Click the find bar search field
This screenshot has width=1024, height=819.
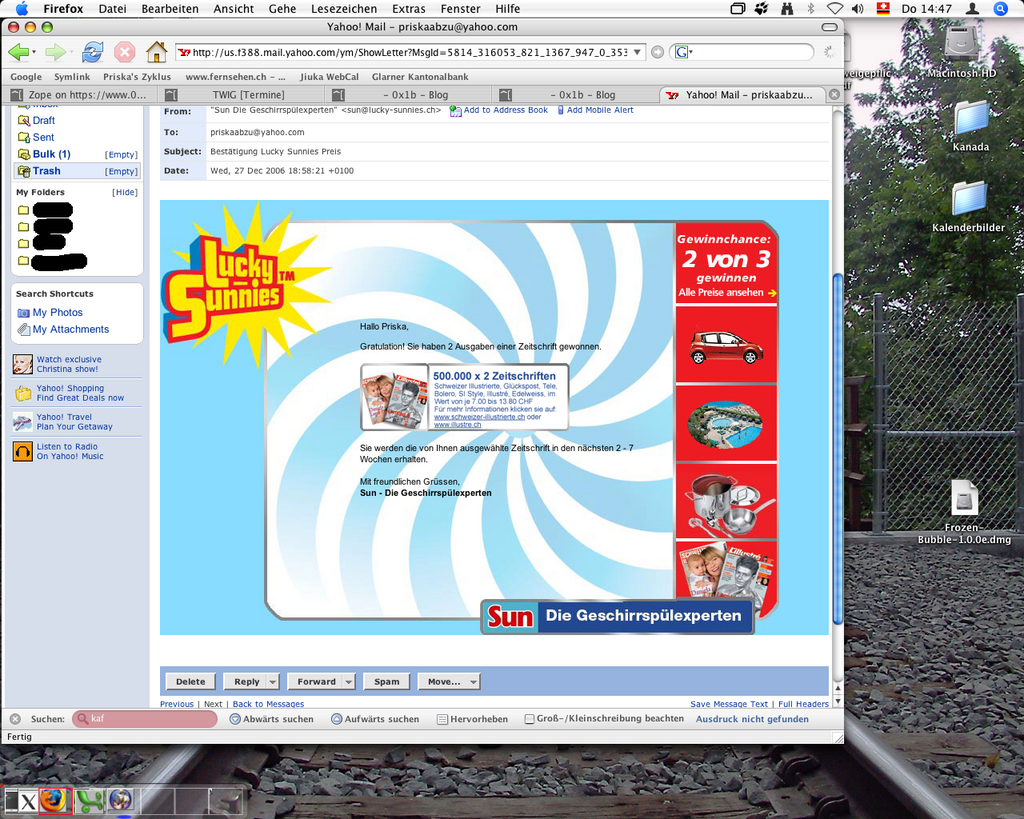click(x=144, y=718)
